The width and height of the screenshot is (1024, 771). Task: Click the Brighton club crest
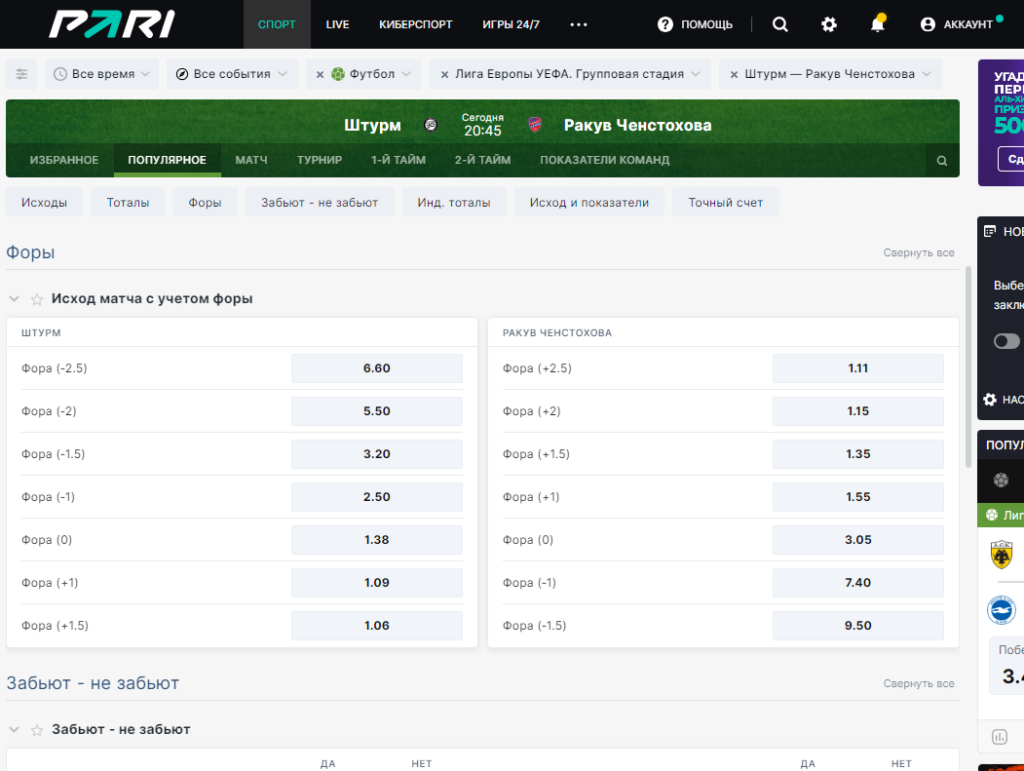(1001, 610)
